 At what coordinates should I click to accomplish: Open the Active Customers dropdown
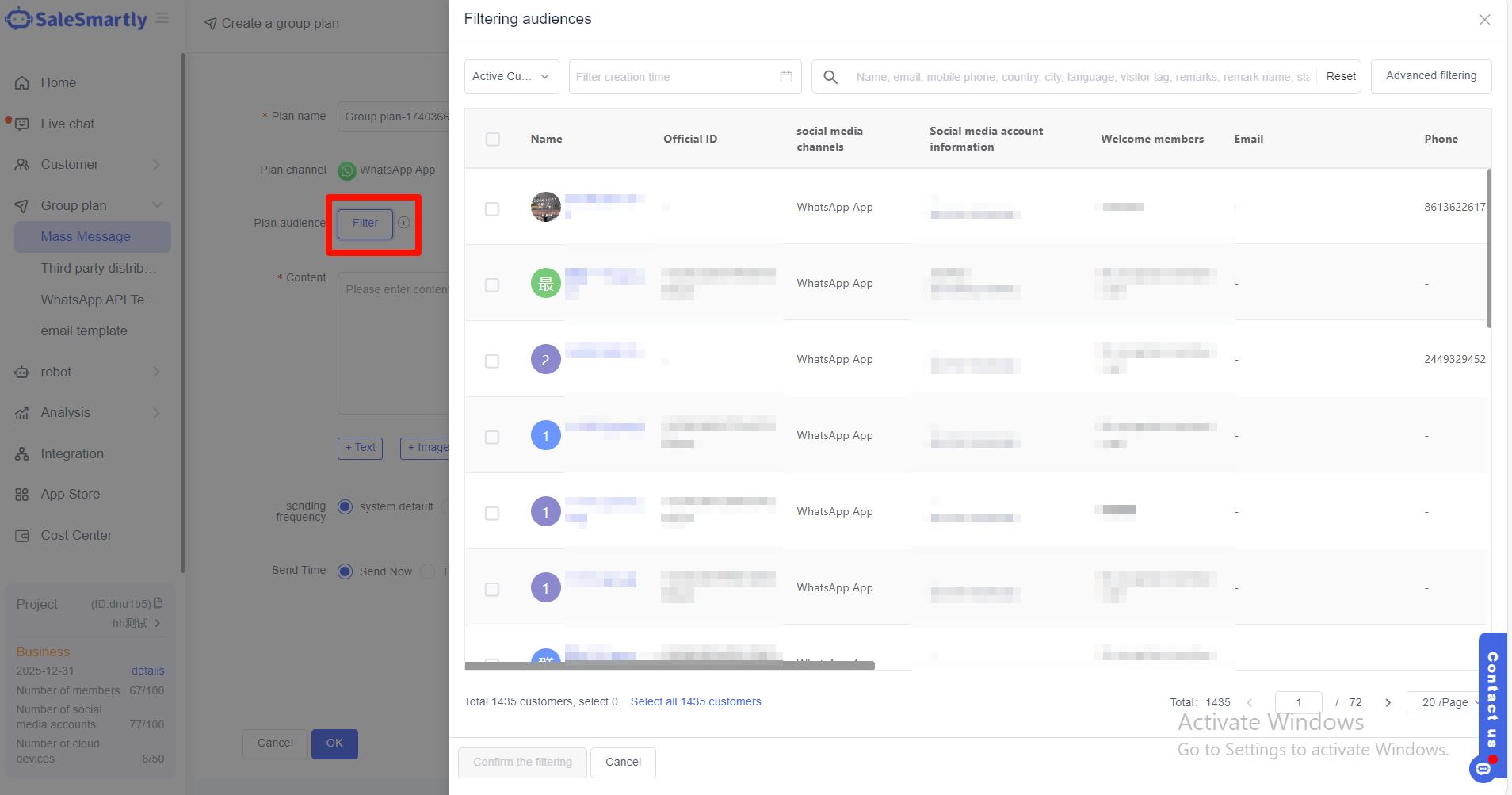click(x=511, y=77)
